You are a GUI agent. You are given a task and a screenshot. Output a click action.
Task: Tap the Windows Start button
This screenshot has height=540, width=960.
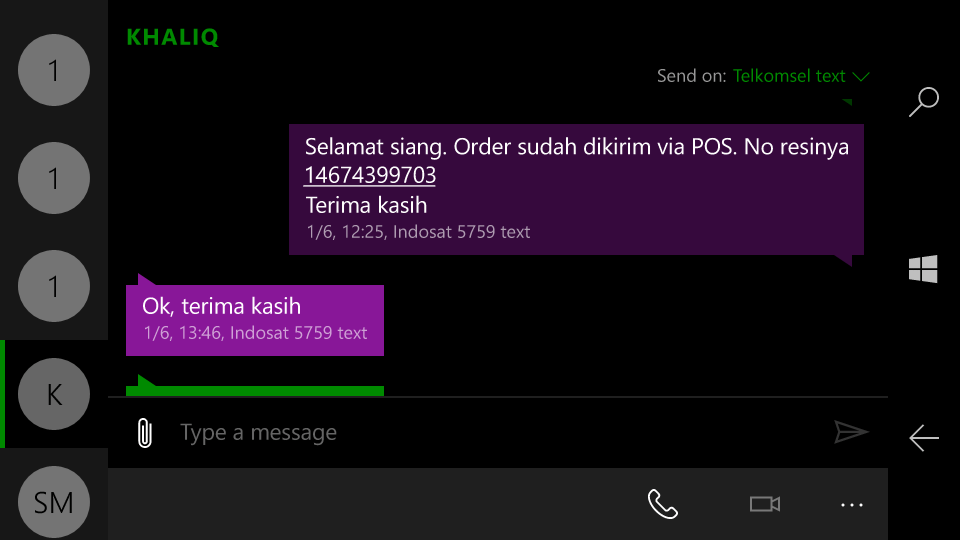923,269
